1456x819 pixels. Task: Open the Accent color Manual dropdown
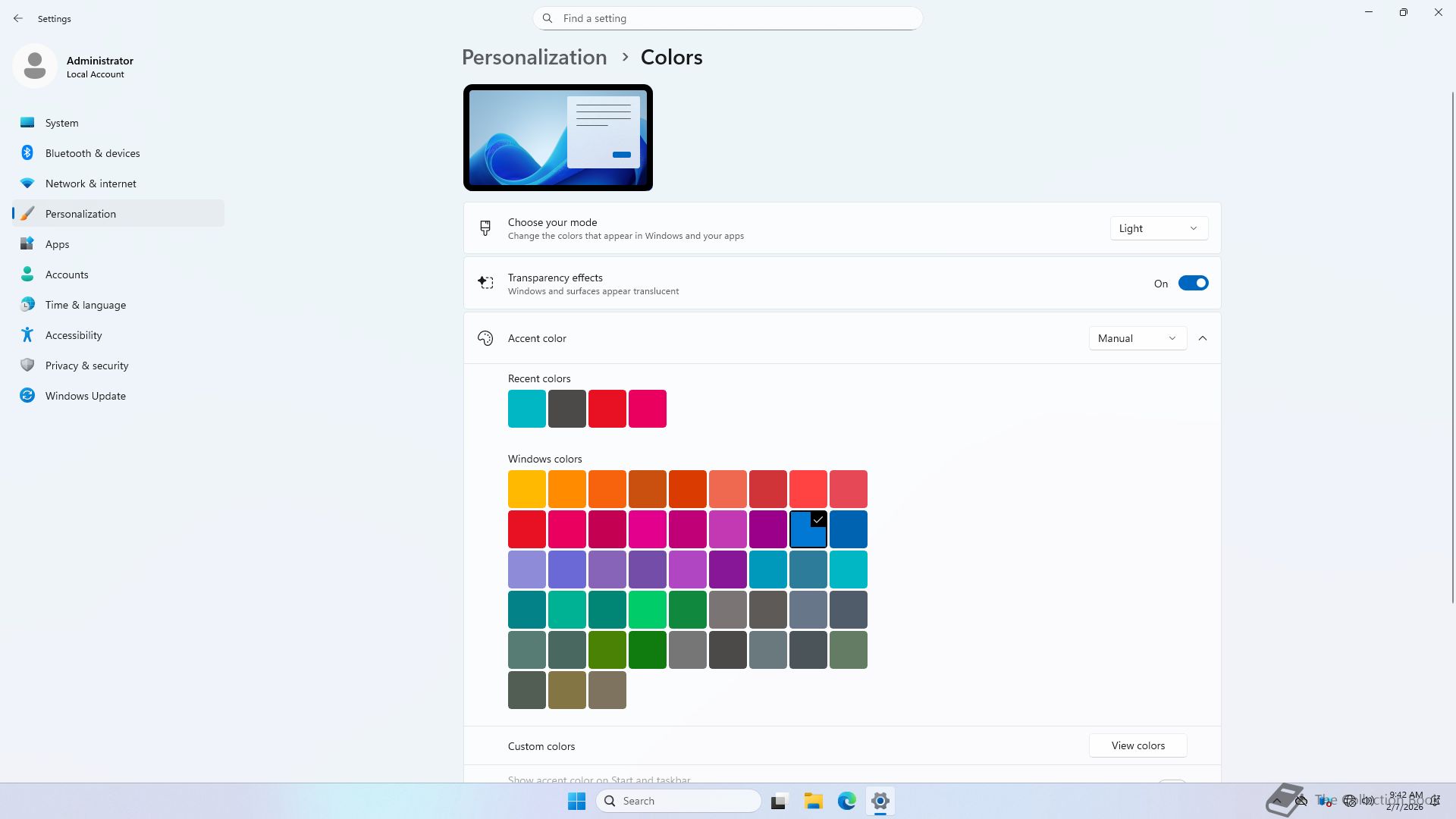click(x=1137, y=338)
